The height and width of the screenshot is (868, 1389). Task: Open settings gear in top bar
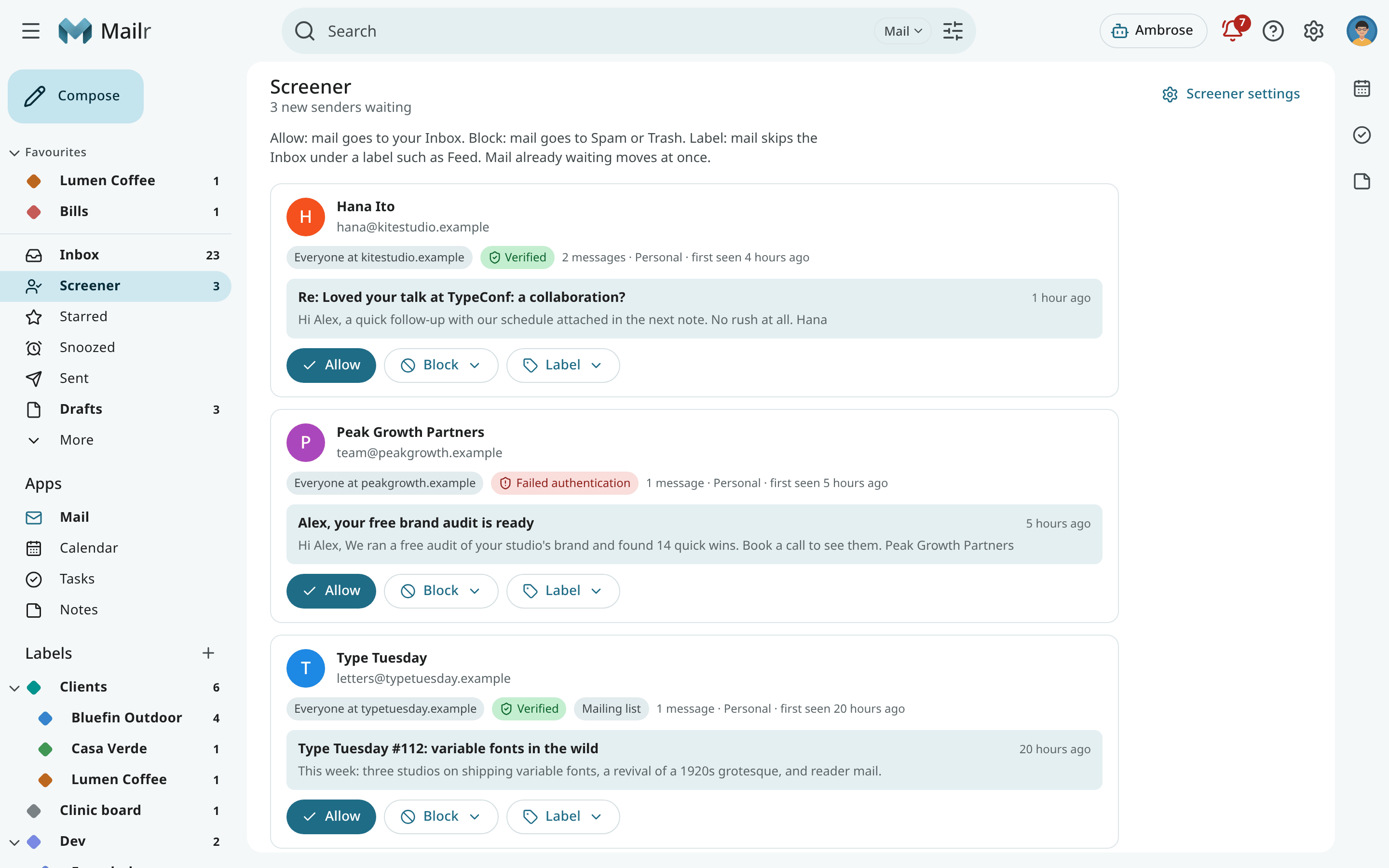1313,31
